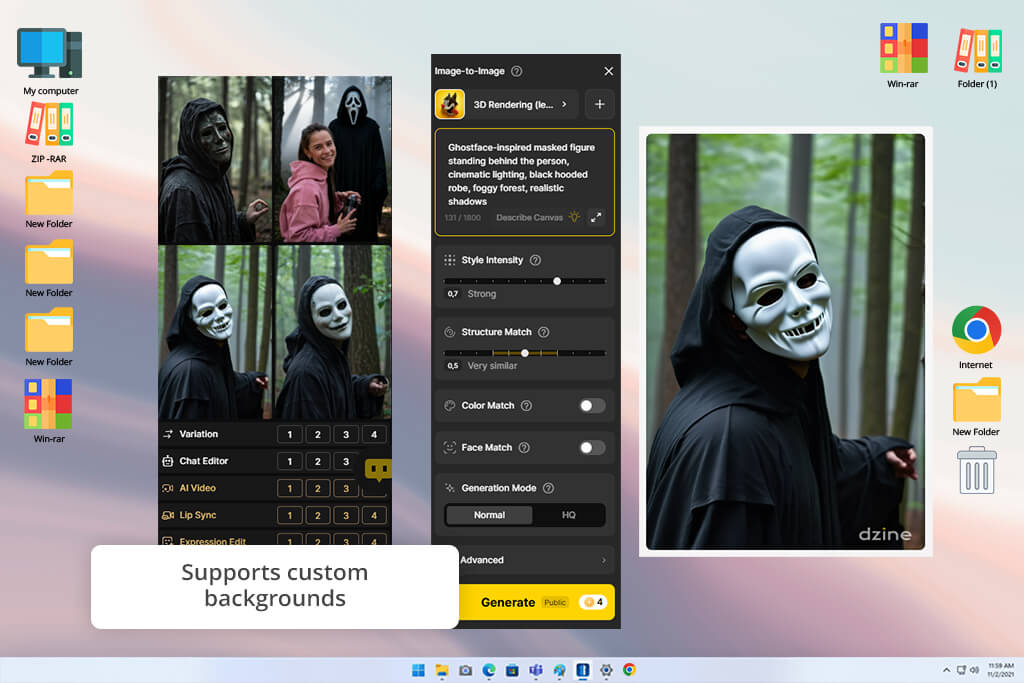Select Chat Editor result 1
The image size is (1024, 683).
(x=290, y=462)
